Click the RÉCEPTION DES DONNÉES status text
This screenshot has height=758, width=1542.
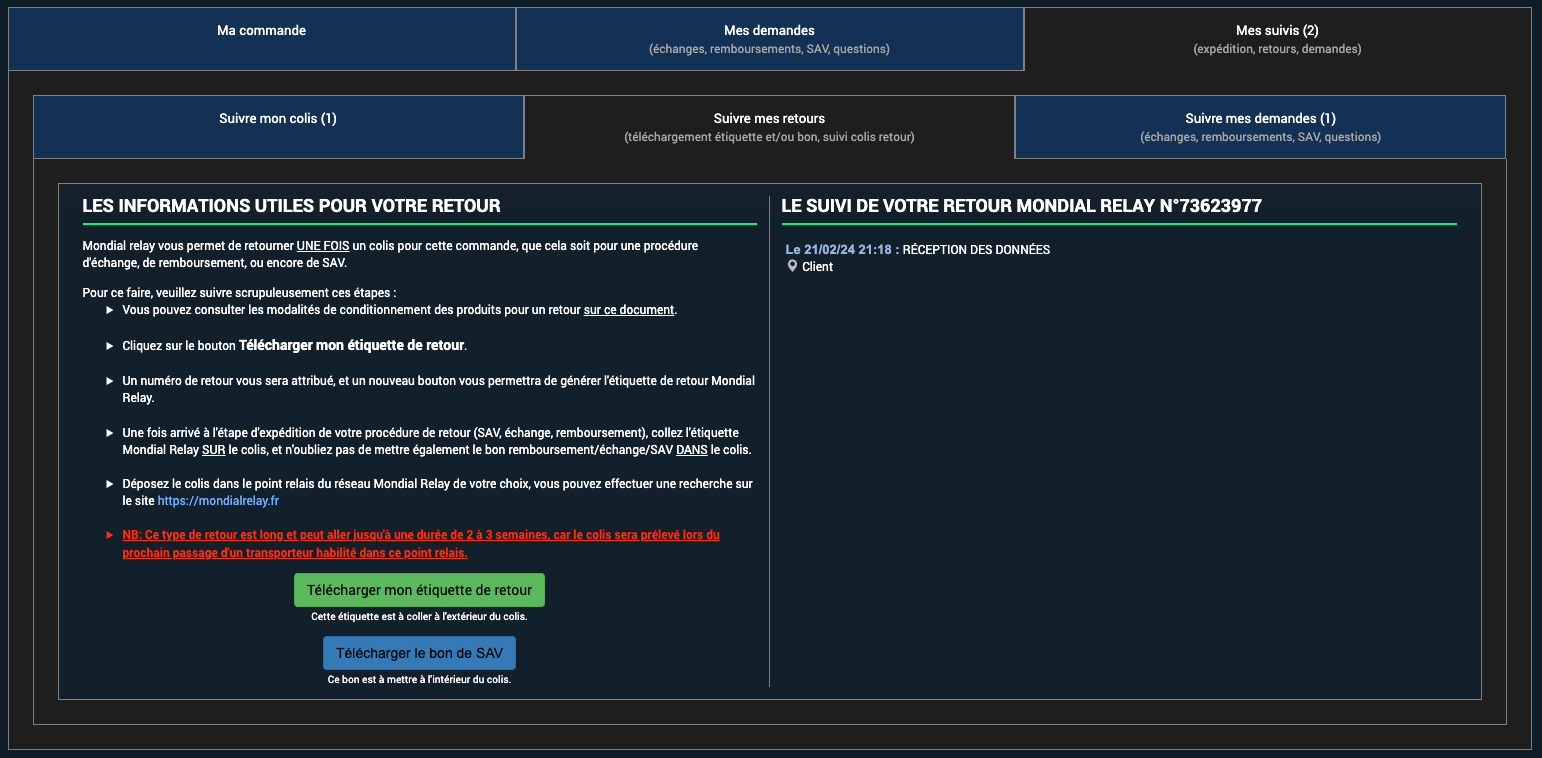click(976, 250)
